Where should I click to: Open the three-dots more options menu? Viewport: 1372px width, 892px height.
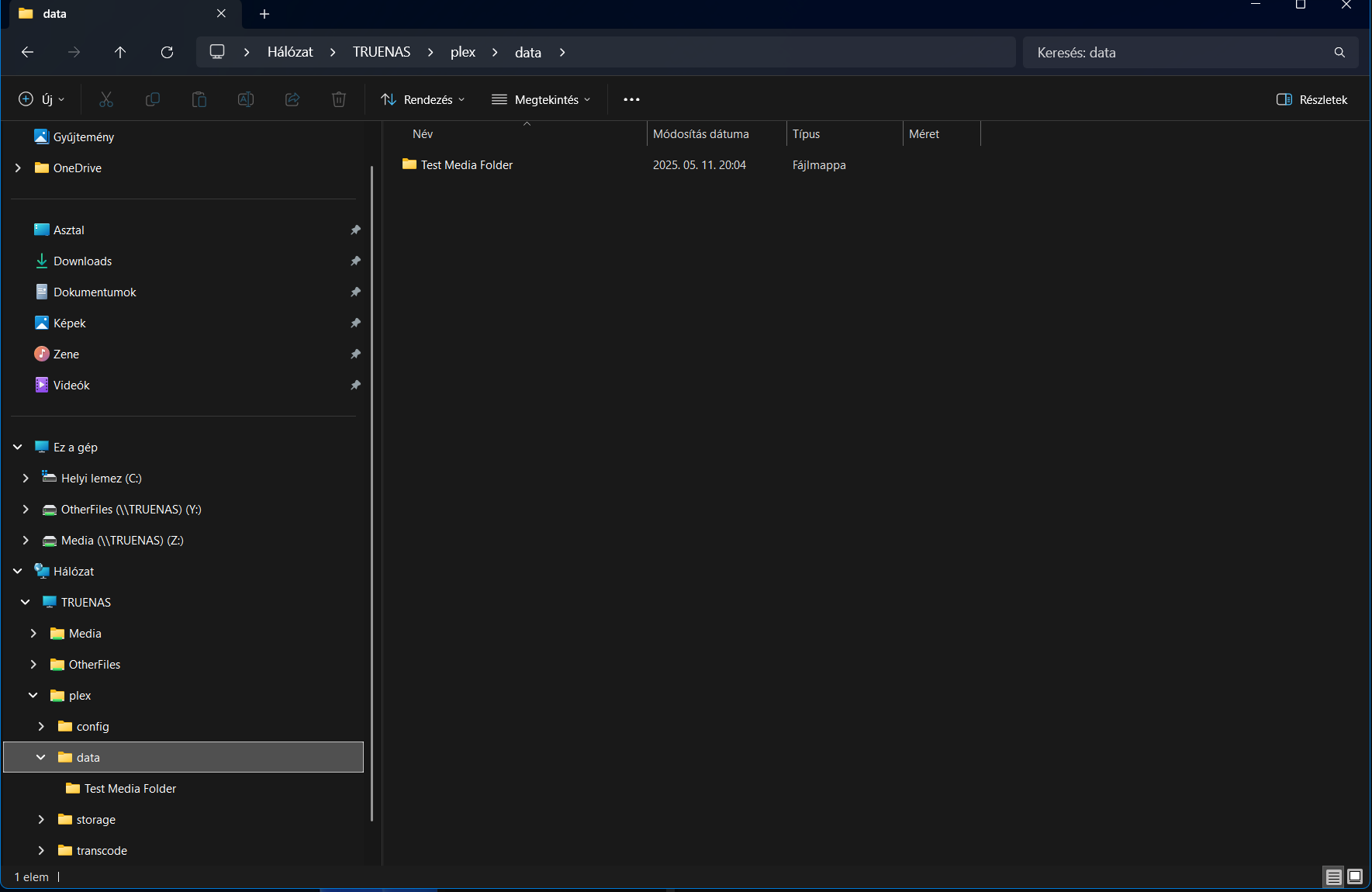pos(631,99)
